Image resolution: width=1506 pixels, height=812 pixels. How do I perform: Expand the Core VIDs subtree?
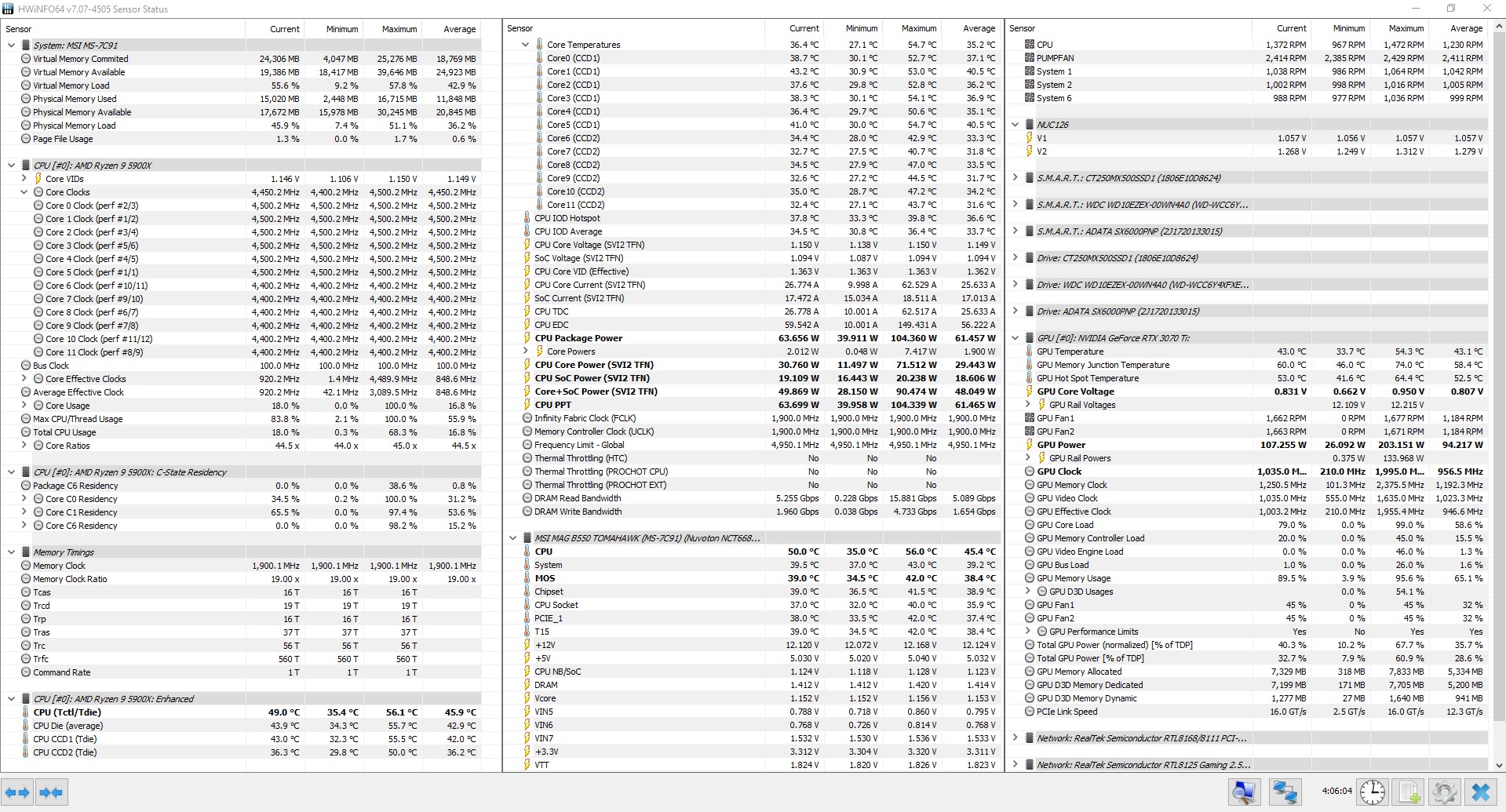(x=24, y=179)
